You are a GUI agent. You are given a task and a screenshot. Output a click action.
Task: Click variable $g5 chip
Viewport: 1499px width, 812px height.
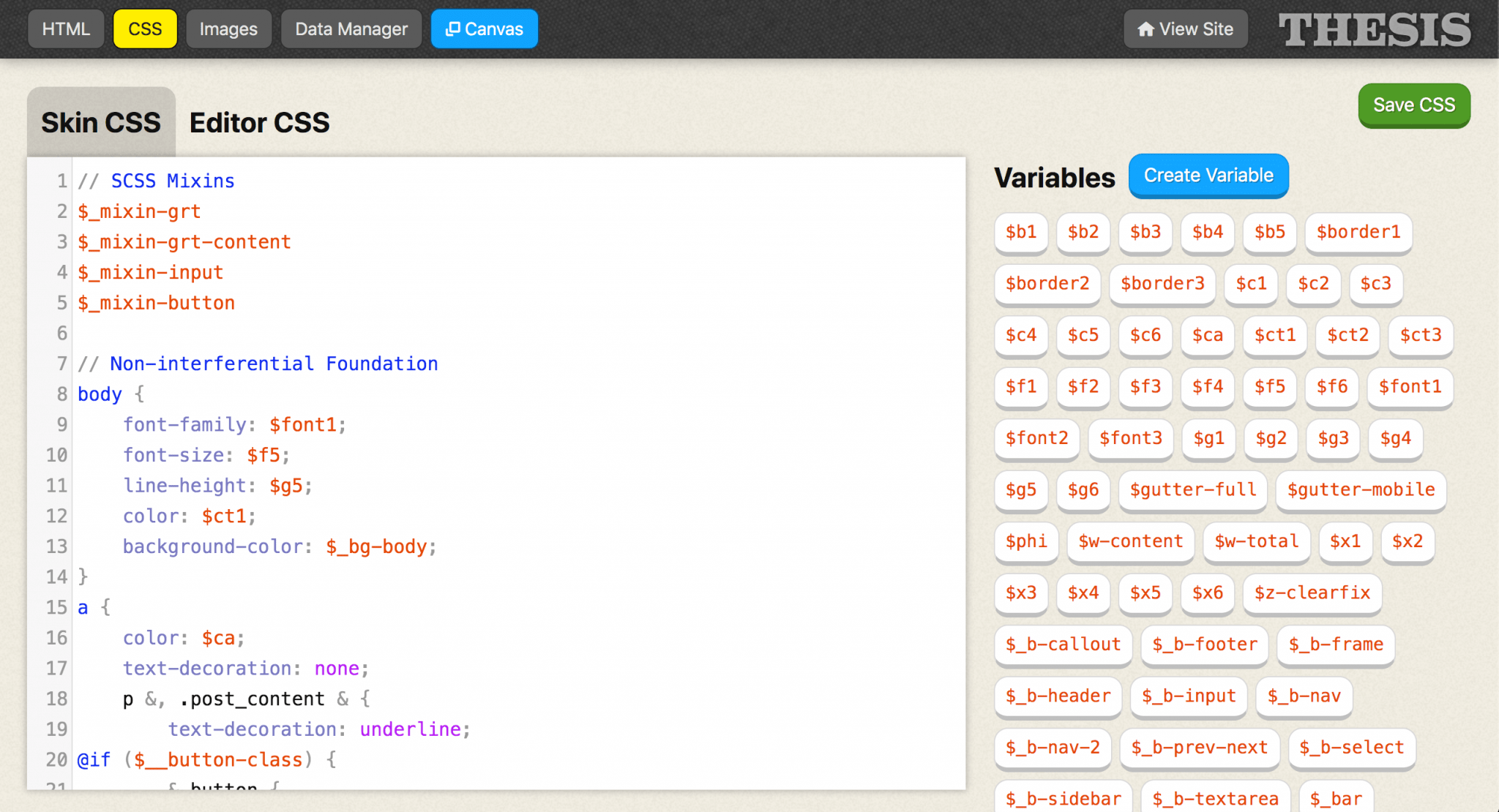pos(1021,490)
